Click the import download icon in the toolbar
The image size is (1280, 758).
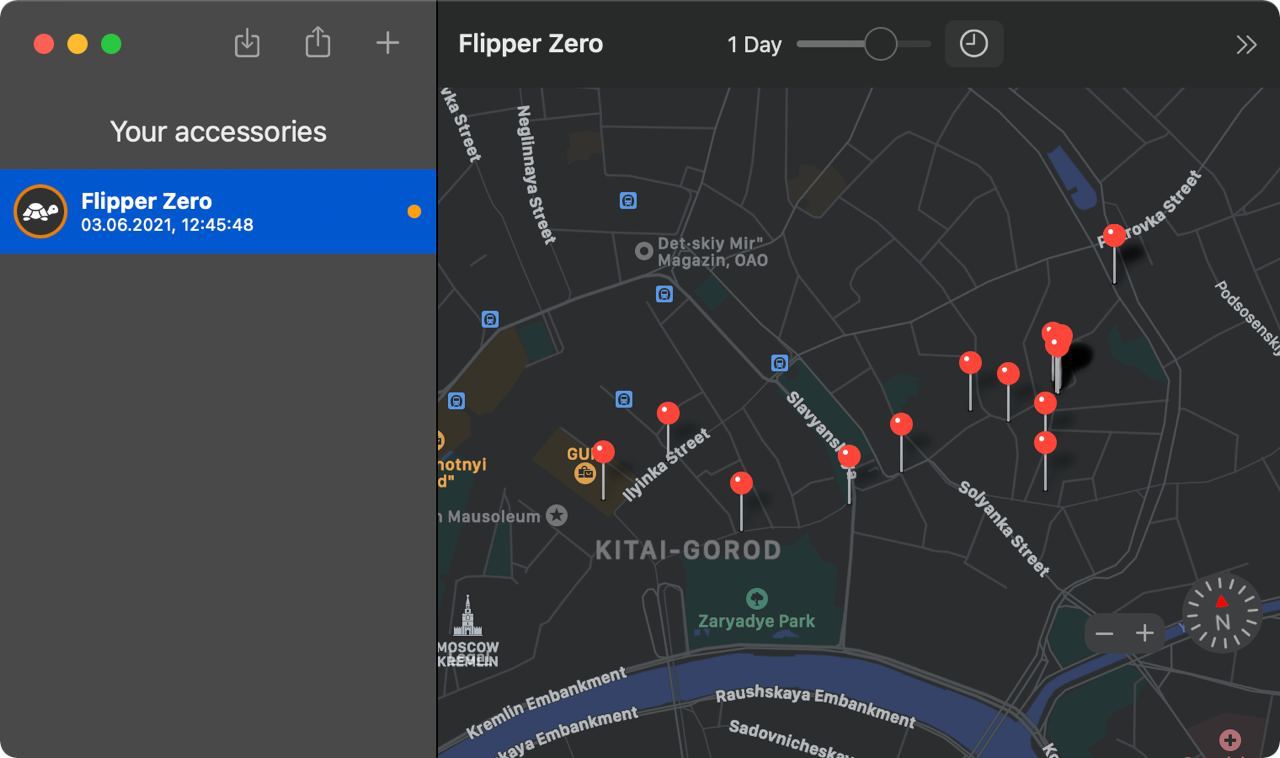pos(247,43)
